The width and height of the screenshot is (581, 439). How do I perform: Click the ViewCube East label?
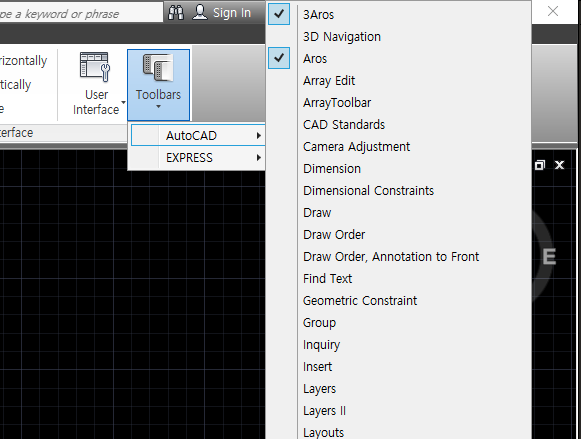549,257
